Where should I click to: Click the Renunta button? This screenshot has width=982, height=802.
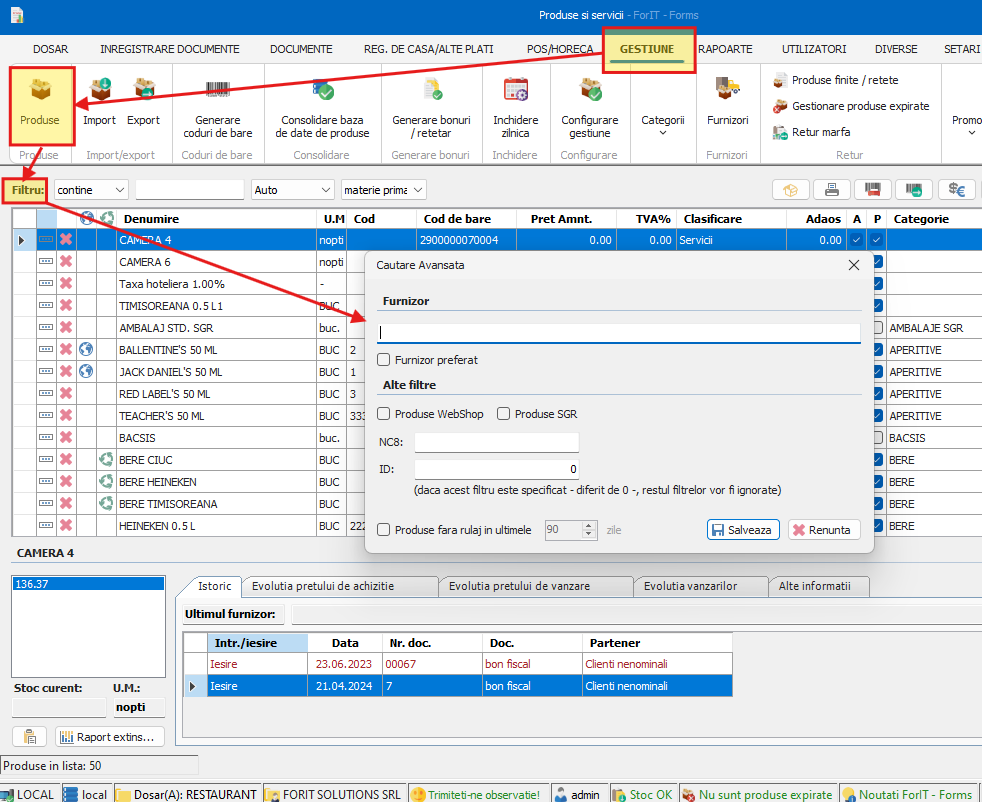tap(824, 530)
